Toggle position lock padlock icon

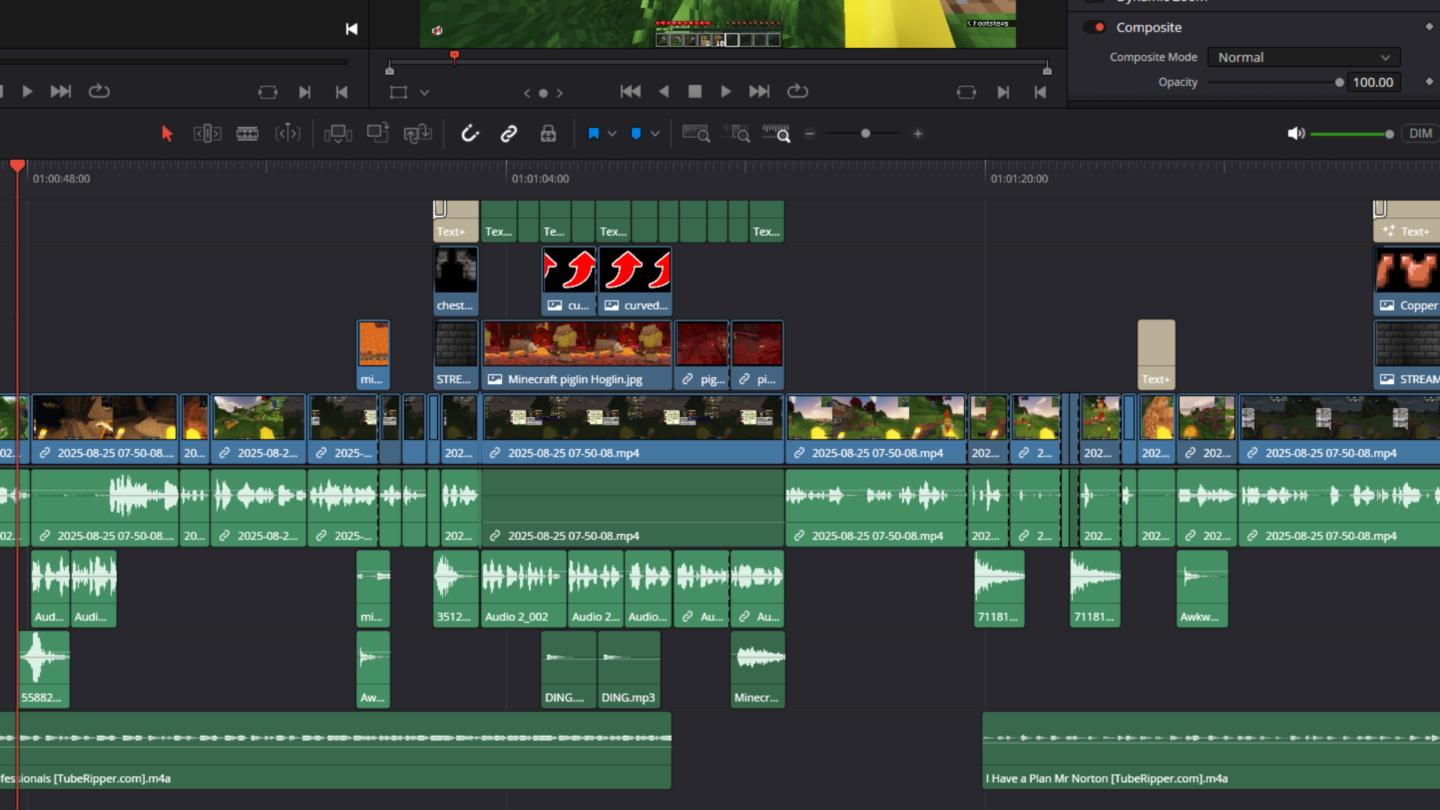(548, 133)
